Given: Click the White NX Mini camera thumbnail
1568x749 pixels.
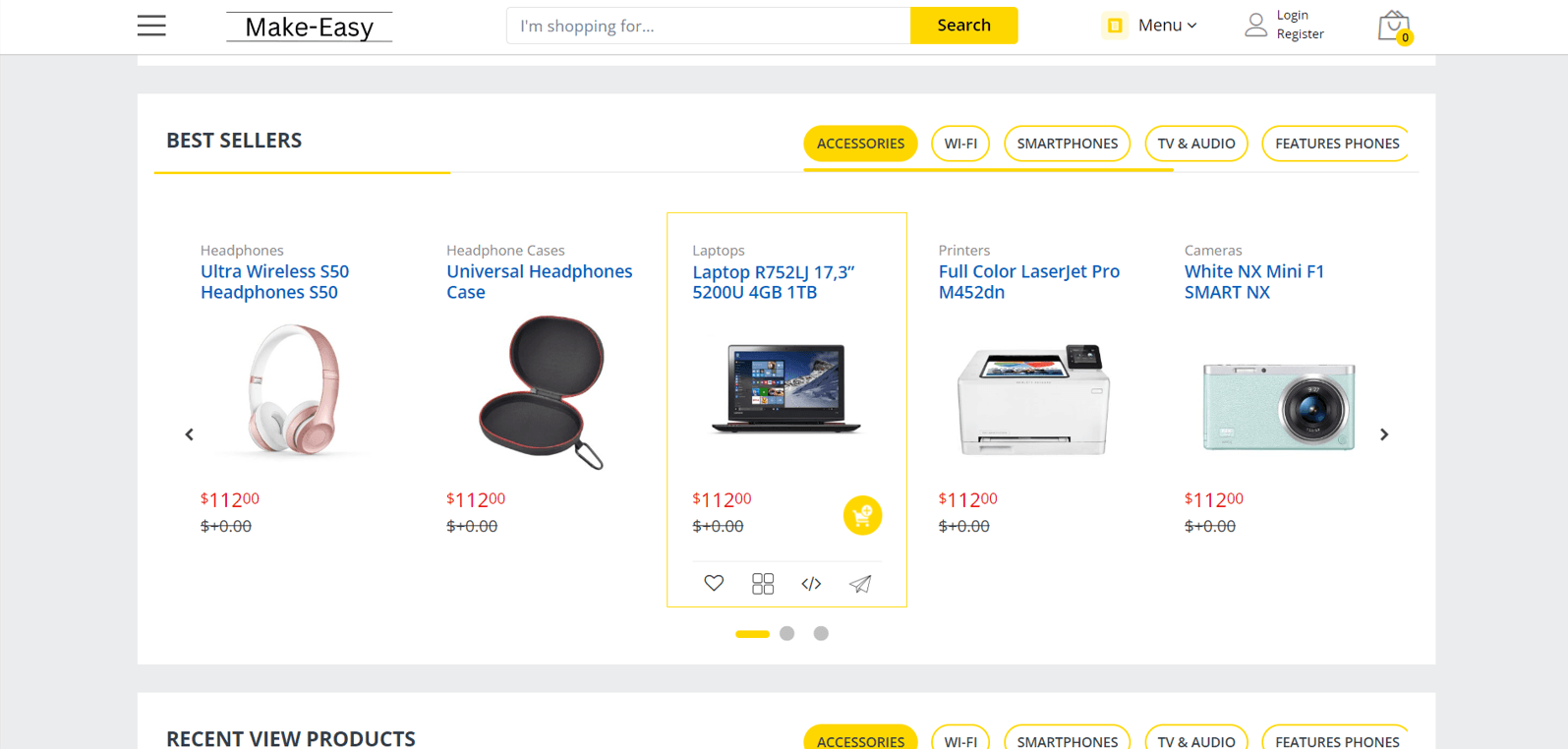Looking at the screenshot, I should tap(1279, 406).
